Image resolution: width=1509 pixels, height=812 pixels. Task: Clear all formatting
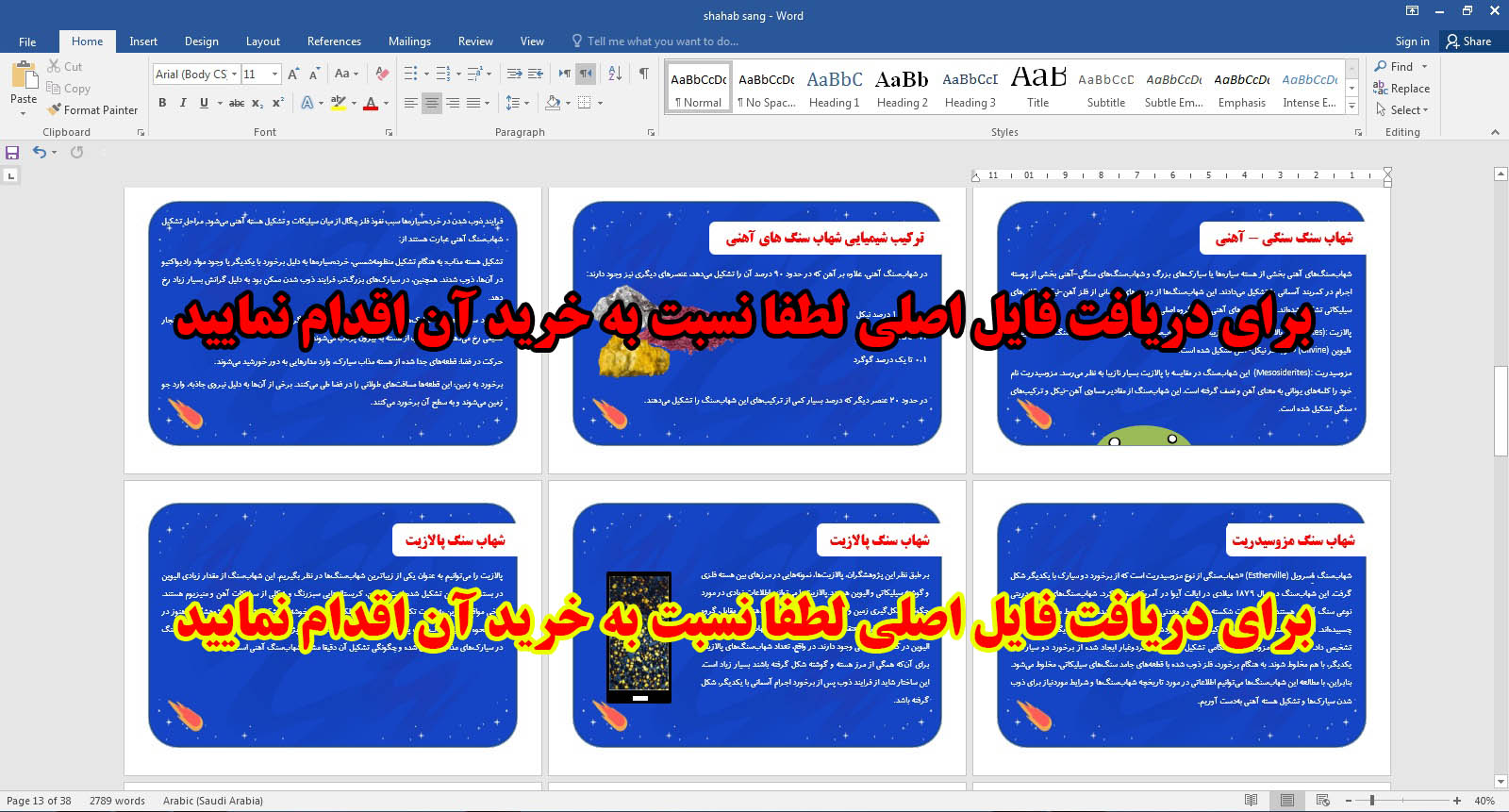coord(382,74)
